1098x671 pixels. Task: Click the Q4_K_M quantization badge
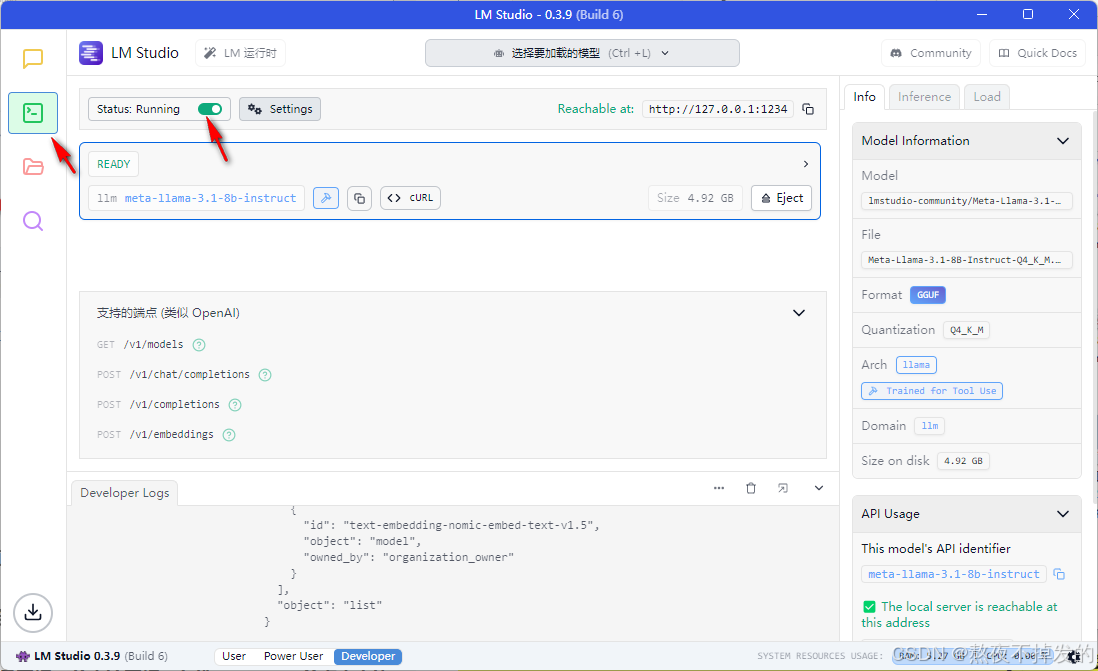(x=966, y=330)
